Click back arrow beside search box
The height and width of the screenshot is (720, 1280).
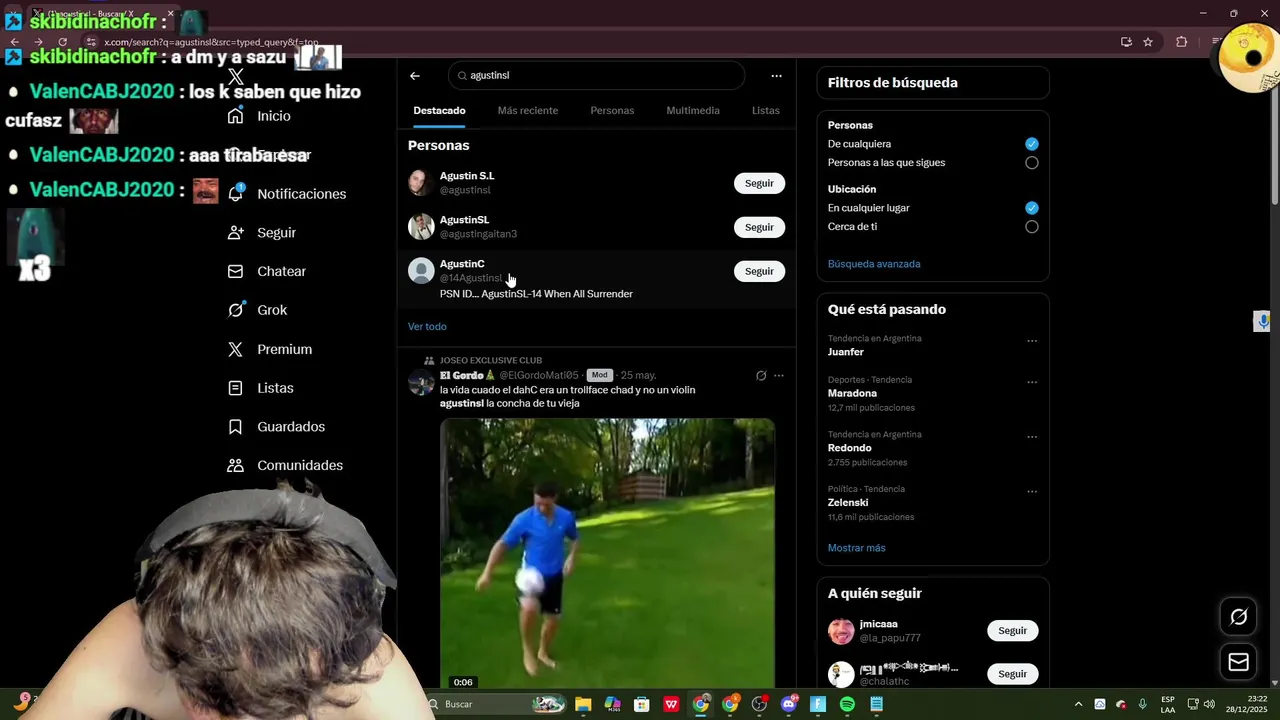click(415, 76)
